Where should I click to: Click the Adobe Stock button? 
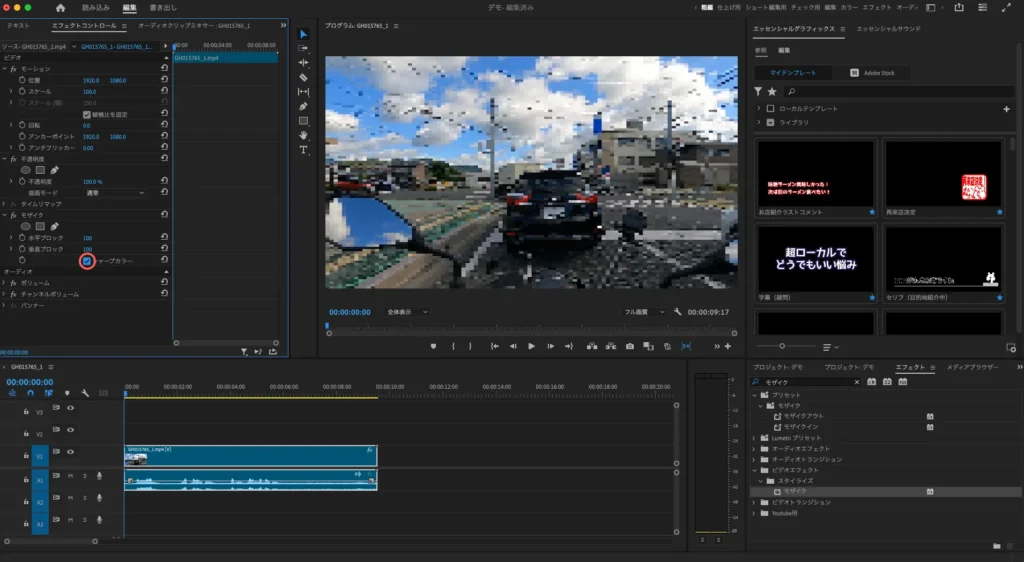coord(873,73)
